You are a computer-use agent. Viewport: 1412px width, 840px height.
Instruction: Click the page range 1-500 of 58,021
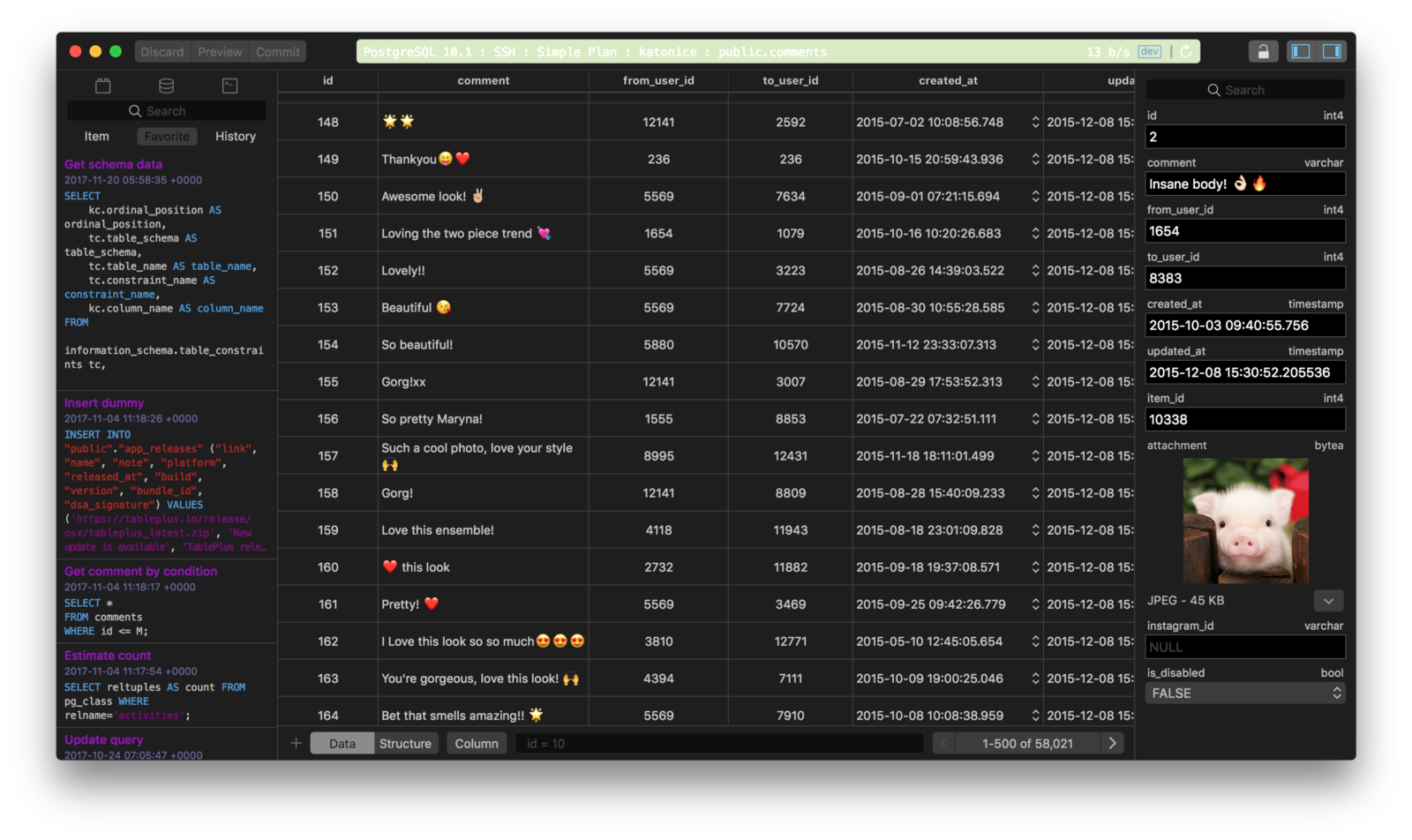pyautogui.click(x=1028, y=743)
